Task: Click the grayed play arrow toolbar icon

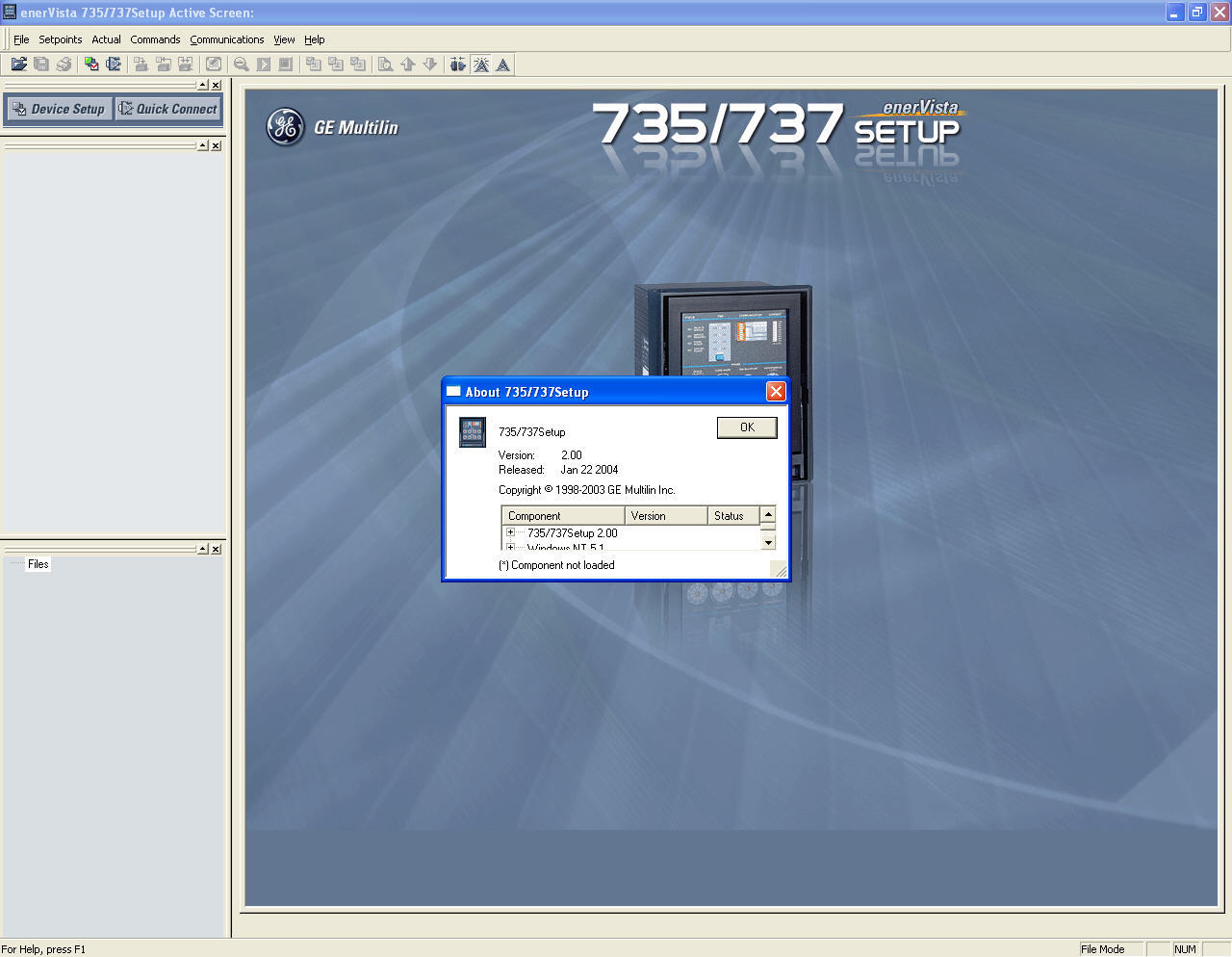Action: (x=264, y=65)
